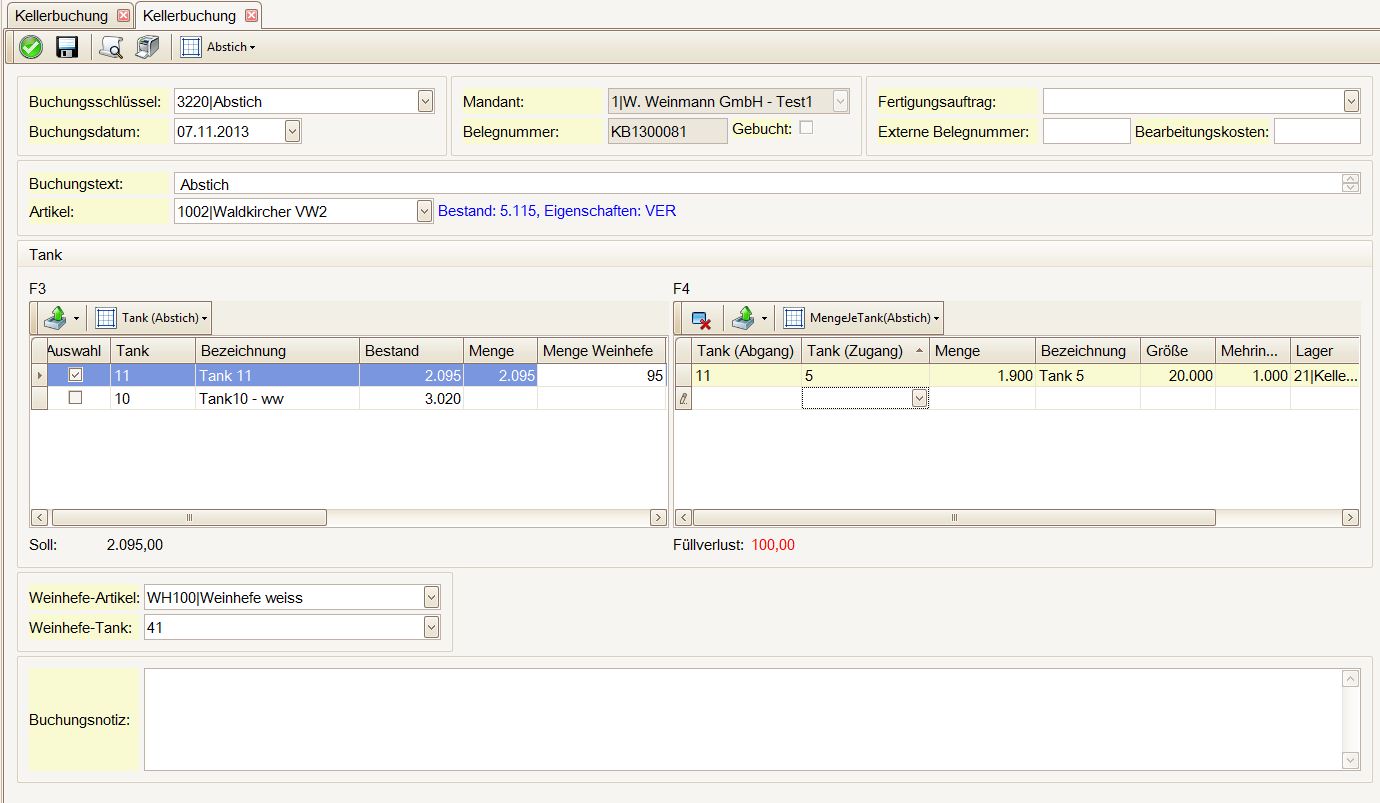Open print preview magnifier icon
This screenshot has height=803, width=1380.
coord(111,47)
